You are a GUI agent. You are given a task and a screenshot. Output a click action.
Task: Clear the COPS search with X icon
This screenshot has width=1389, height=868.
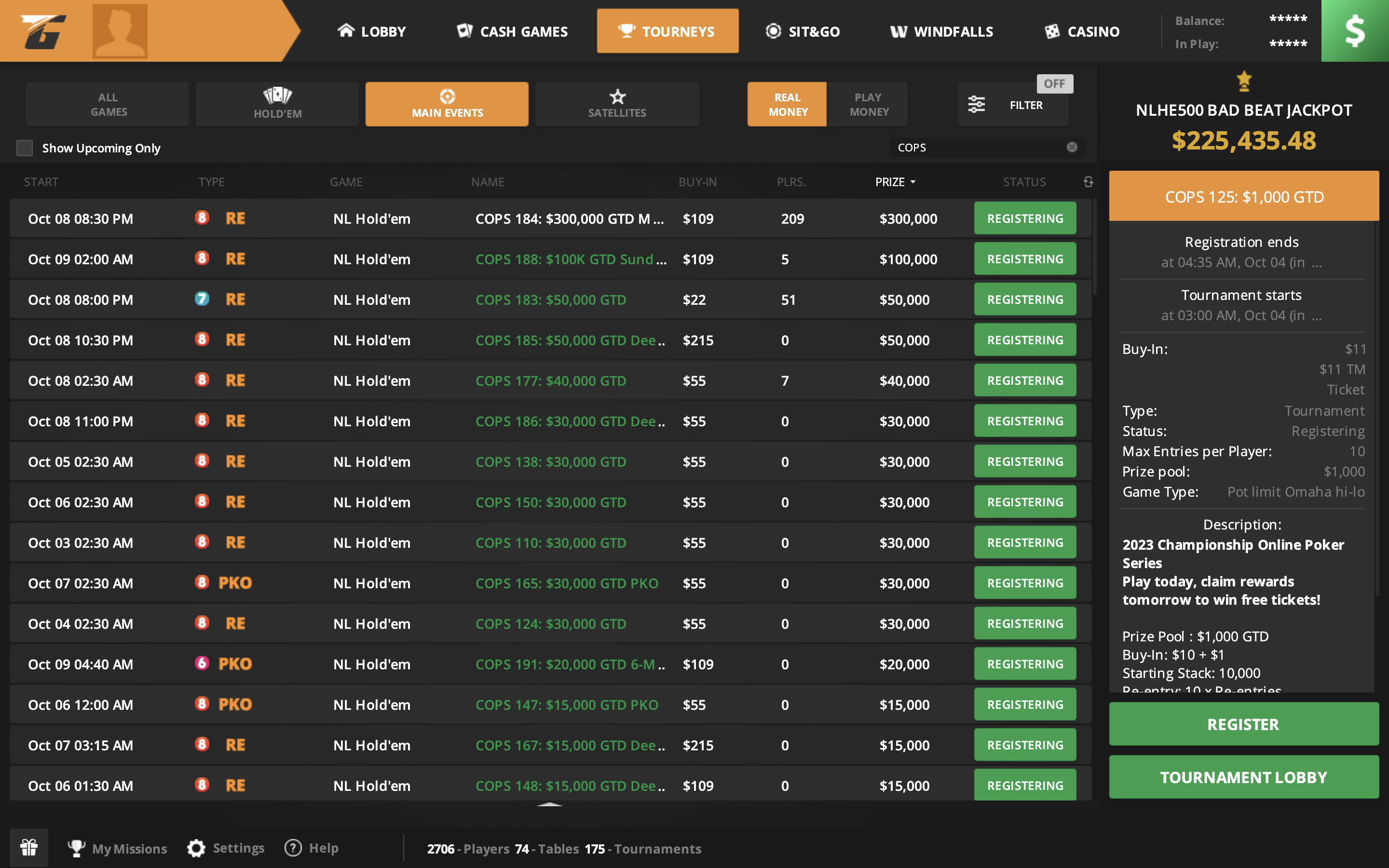[x=1072, y=148]
